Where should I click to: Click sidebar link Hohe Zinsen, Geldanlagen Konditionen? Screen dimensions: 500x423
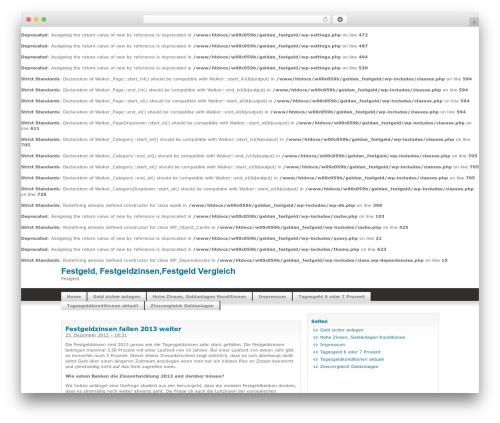pyautogui.click(x=362, y=337)
